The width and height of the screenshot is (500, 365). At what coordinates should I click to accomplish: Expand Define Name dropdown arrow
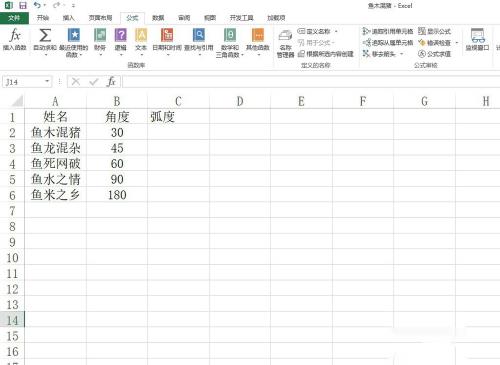point(336,31)
